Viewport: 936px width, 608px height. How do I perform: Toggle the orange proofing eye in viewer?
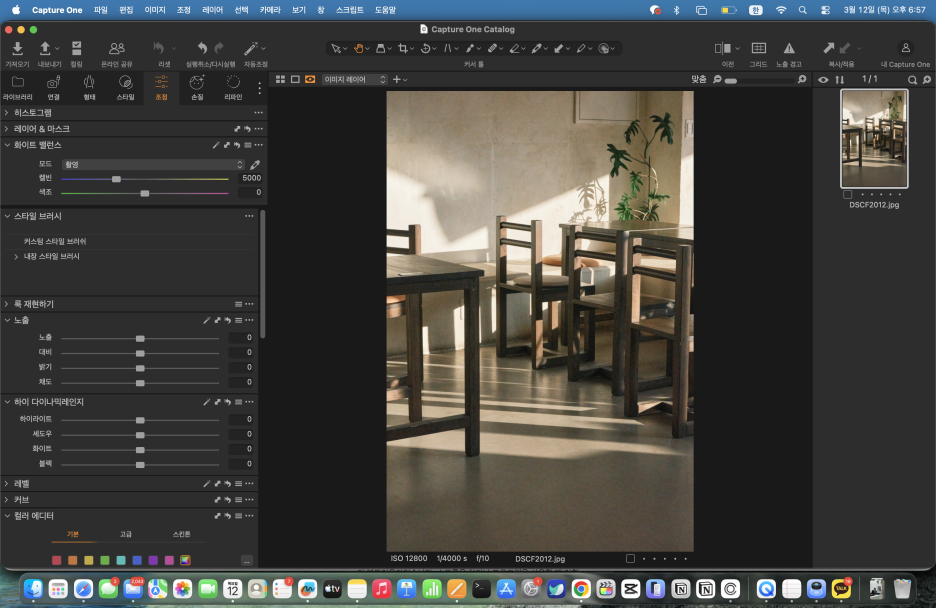(310, 79)
